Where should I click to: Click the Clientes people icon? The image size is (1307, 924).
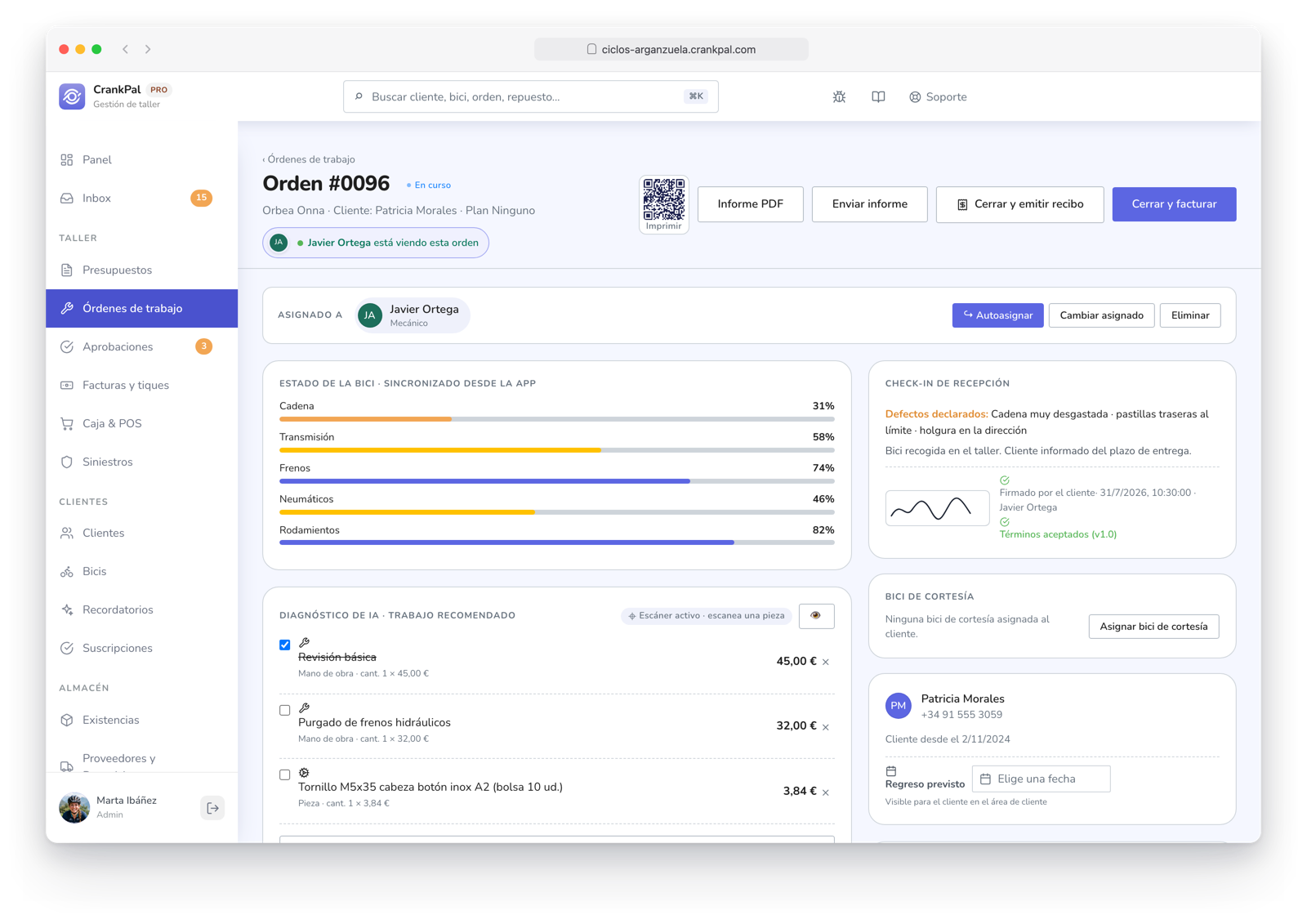click(67, 533)
